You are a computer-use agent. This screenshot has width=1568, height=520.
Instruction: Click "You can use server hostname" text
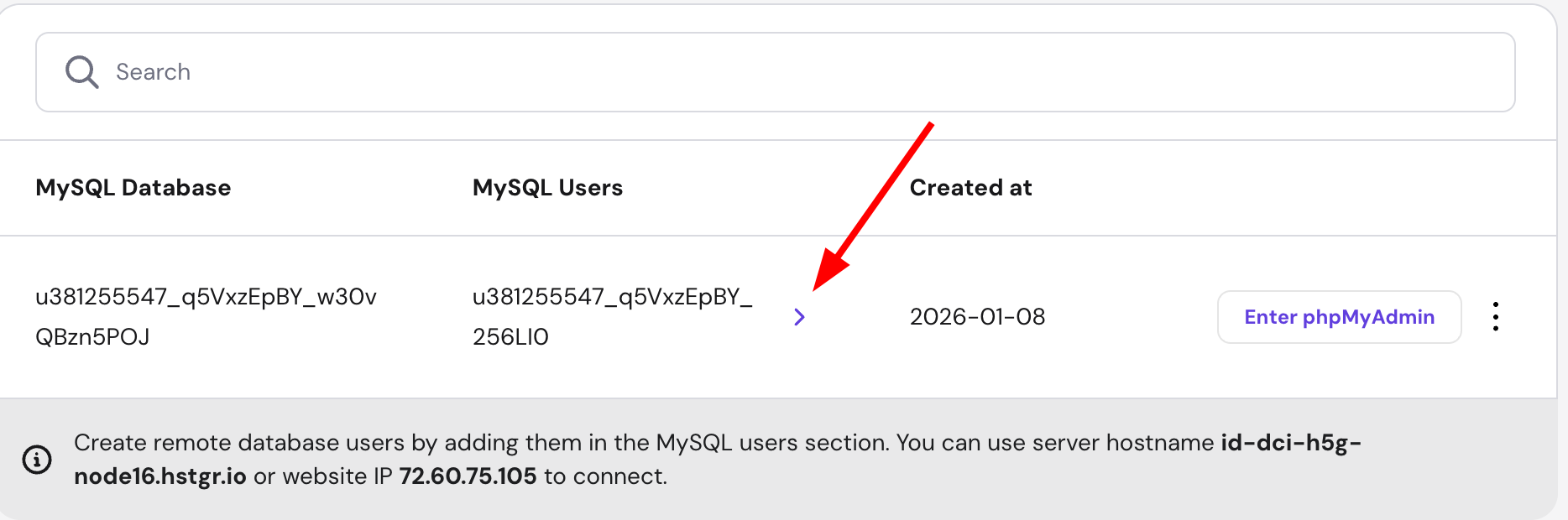(1054, 443)
